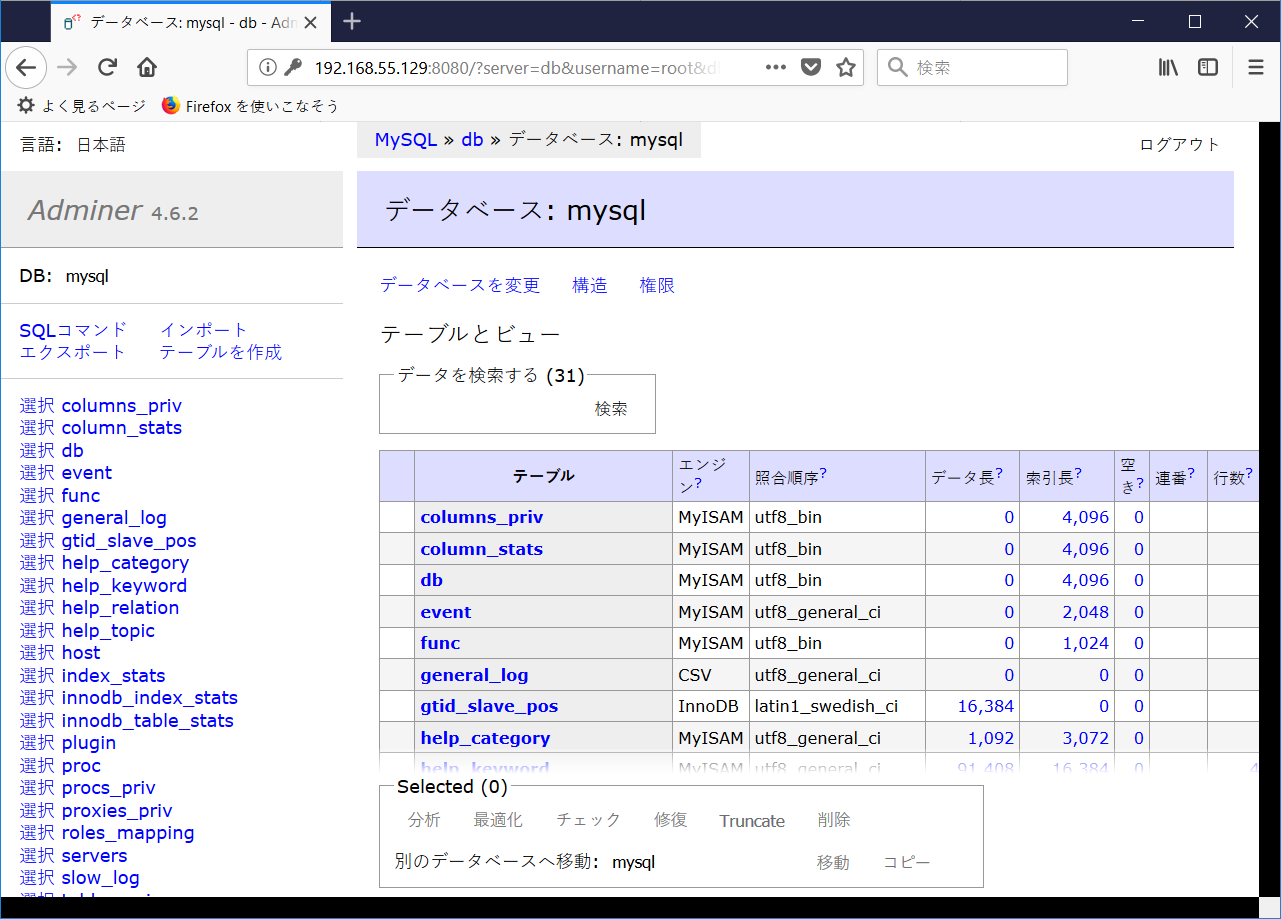The width and height of the screenshot is (1281, 919).
Task: Open the 言語 language dropdown
Action: (x=103, y=144)
